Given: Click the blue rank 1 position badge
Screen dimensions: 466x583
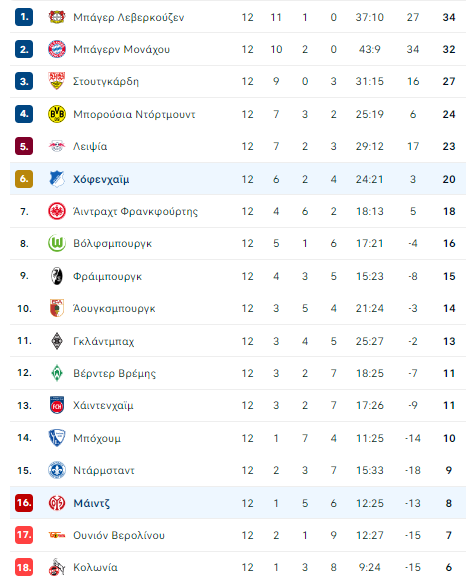Looking at the screenshot, I should [x=24, y=17].
